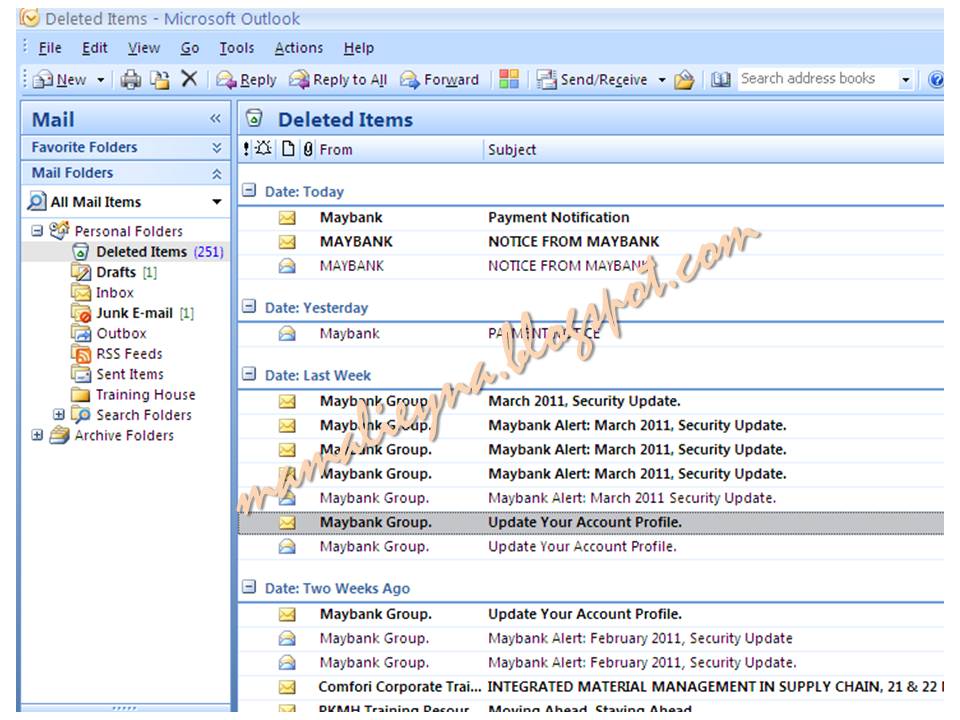The width and height of the screenshot is (960, 720).
Task: Click the New mail message icon
Action: (x=43, y=80)
